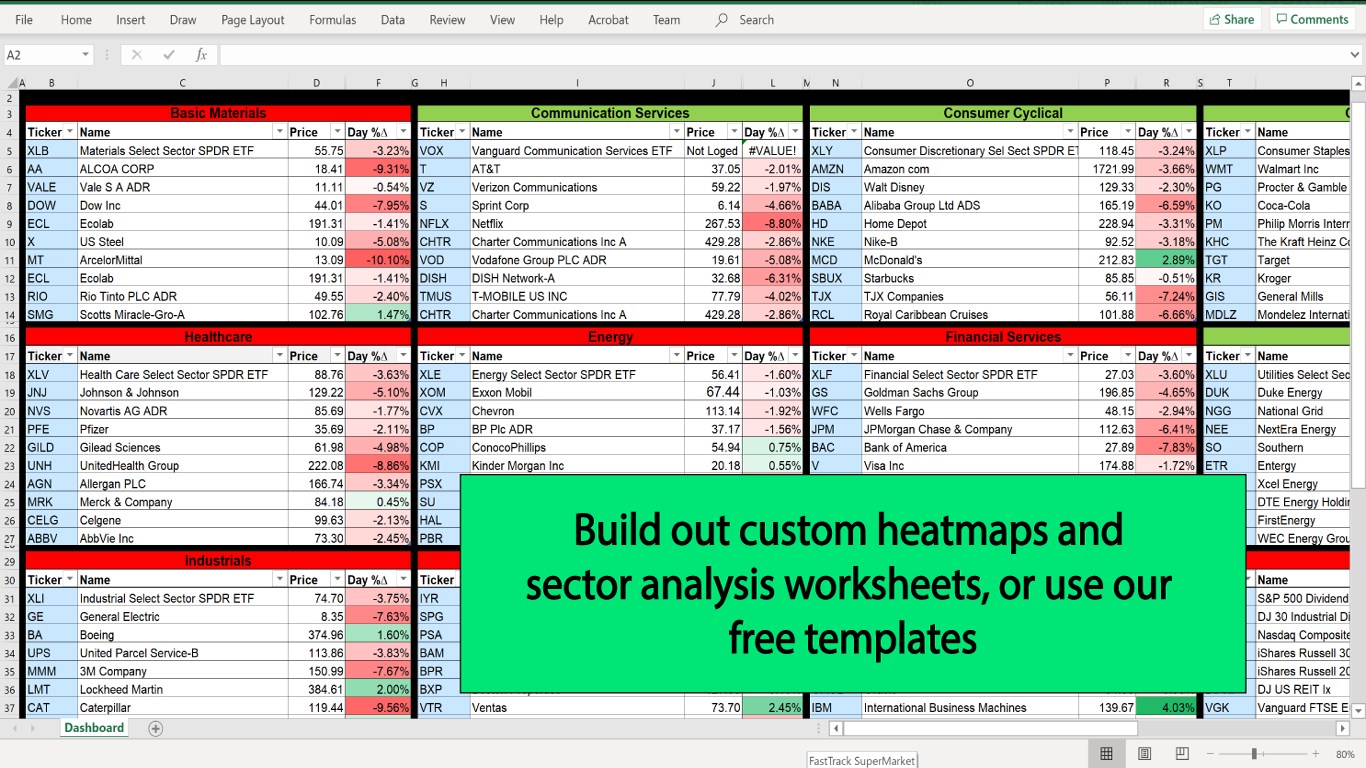The image size is (1366, 768).
Task: Open Ticker filter under Healthcare
Action: point(70,356)
